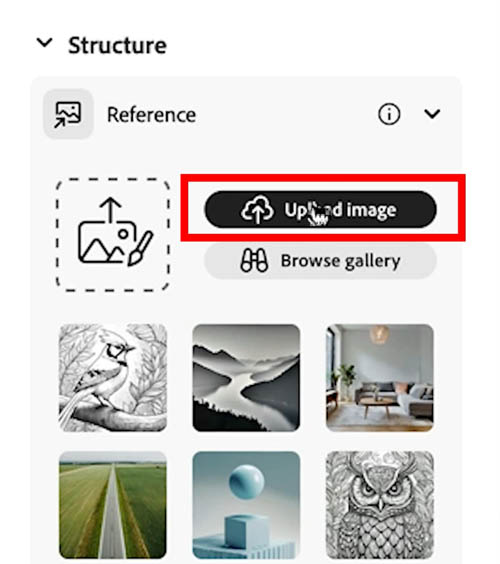Expand the Reference dropdown chevron
500x564 pixels.
[432, 114]
